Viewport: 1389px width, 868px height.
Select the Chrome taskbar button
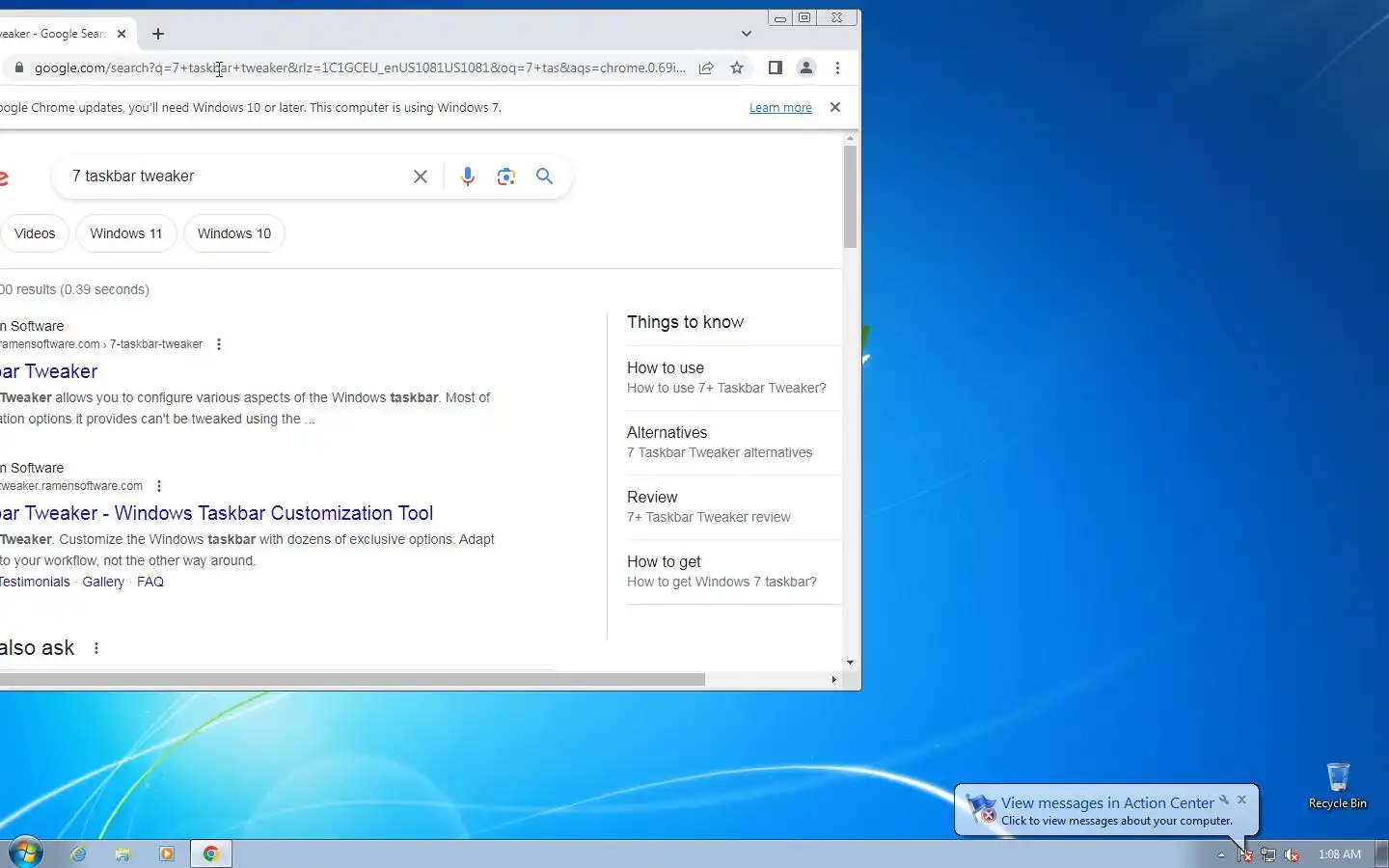tap(211, 854)
